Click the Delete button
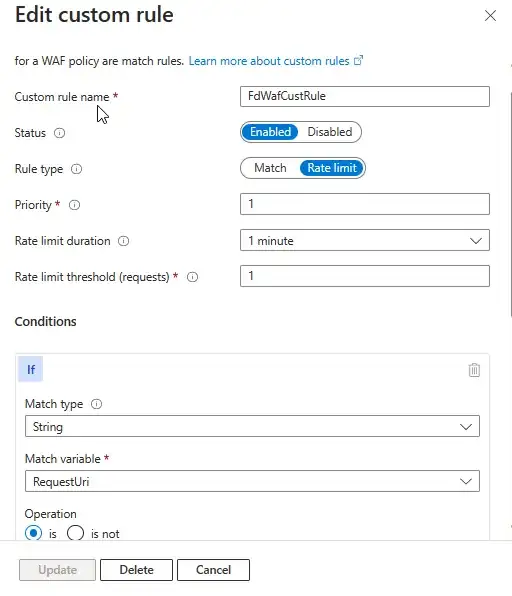The height and width of the screenshot is (596, 512). tap(136, 570)
